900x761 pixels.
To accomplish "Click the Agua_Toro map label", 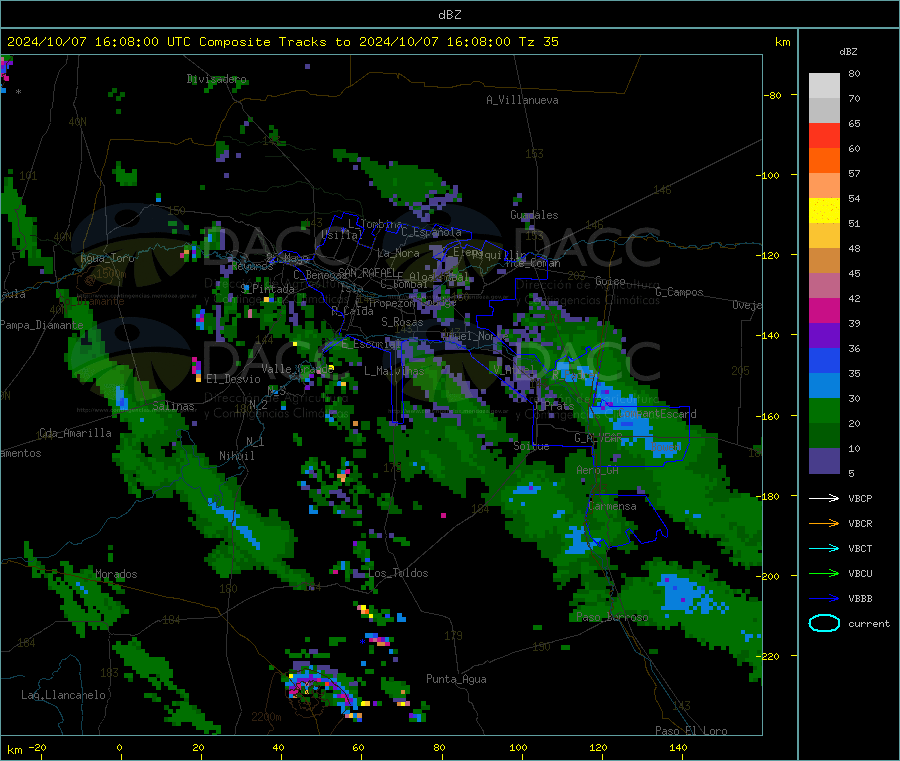I will (x=107, y=258).
